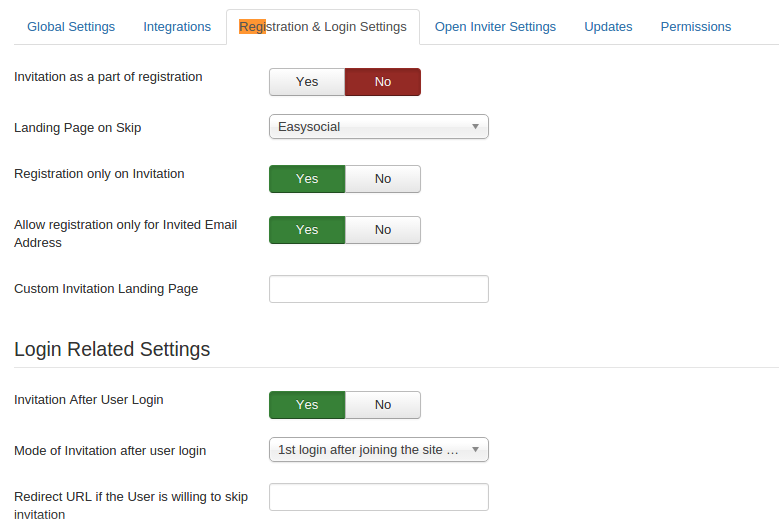Image resolution: width=779 pixels, height=528 pixels.
Task: Select Registration & Login Settings tab
Action: click(x=323, y=27)
